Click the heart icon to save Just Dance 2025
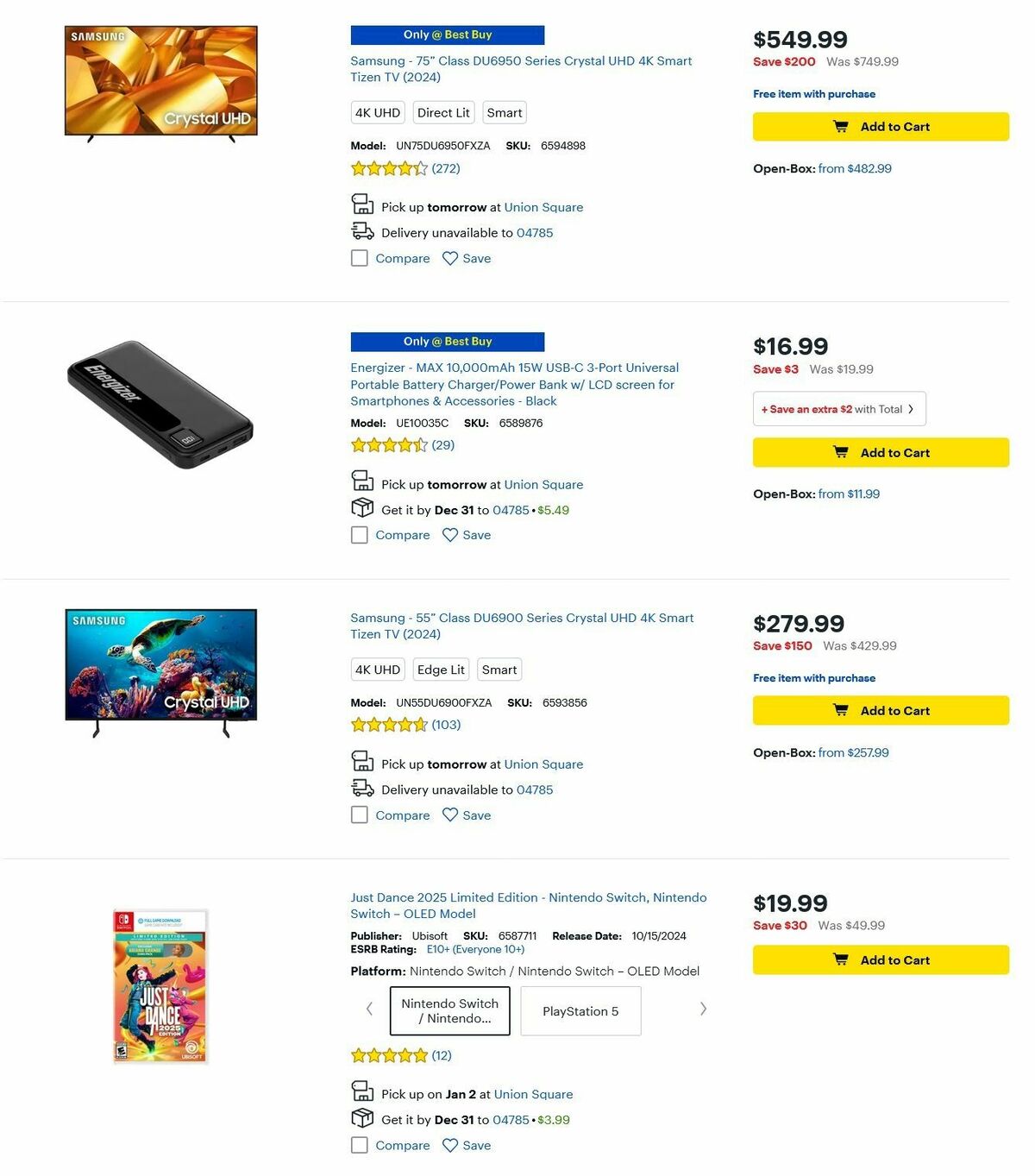 pos(450,1145)
